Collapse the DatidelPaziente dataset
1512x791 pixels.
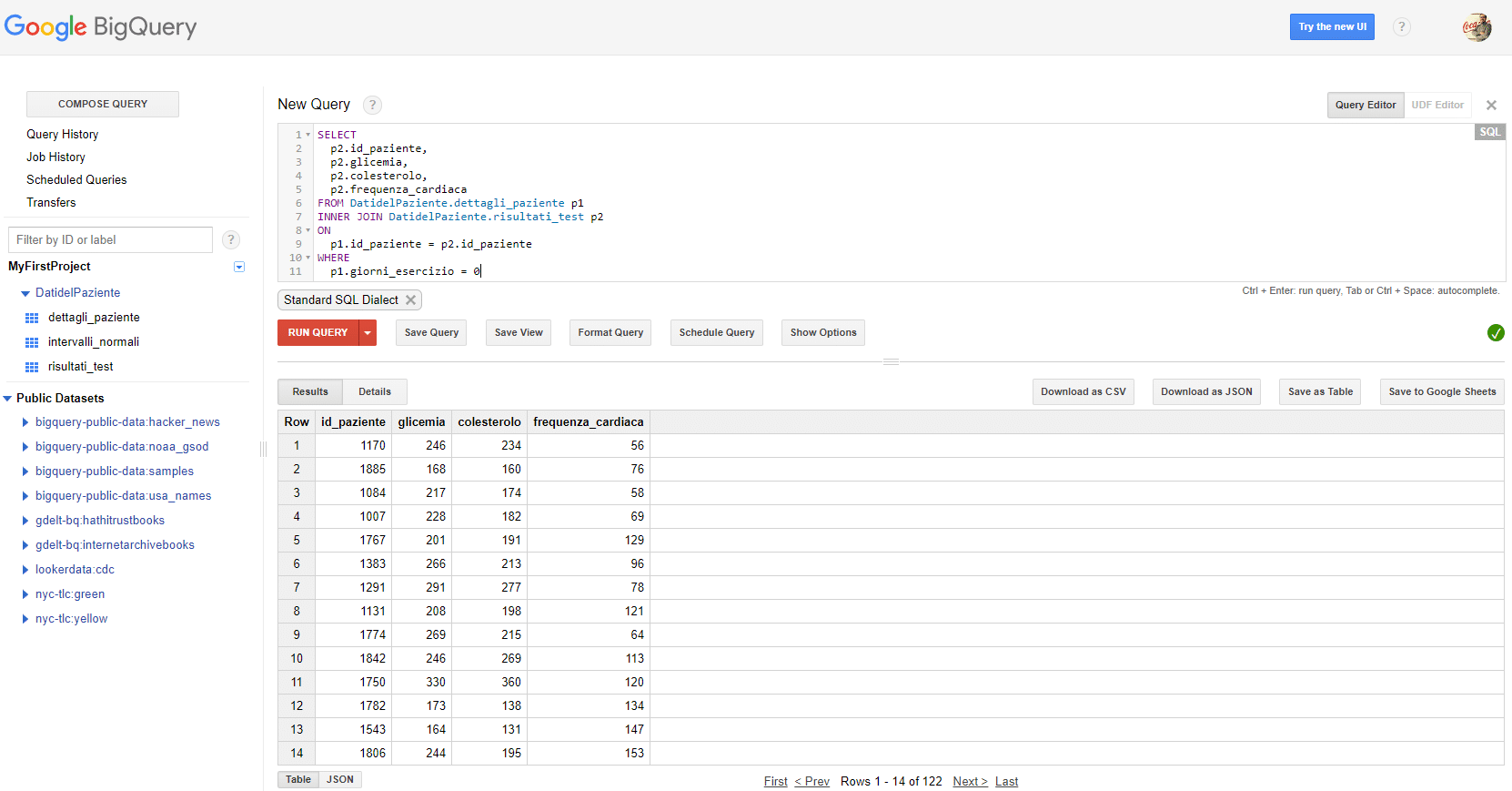point(25,293)
